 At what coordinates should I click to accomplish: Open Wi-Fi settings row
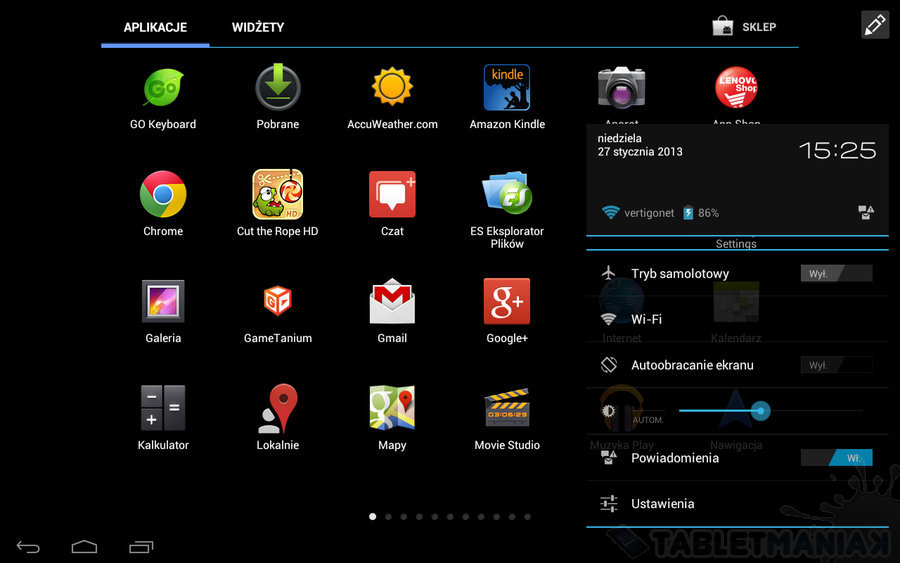[x=737, y=319]
